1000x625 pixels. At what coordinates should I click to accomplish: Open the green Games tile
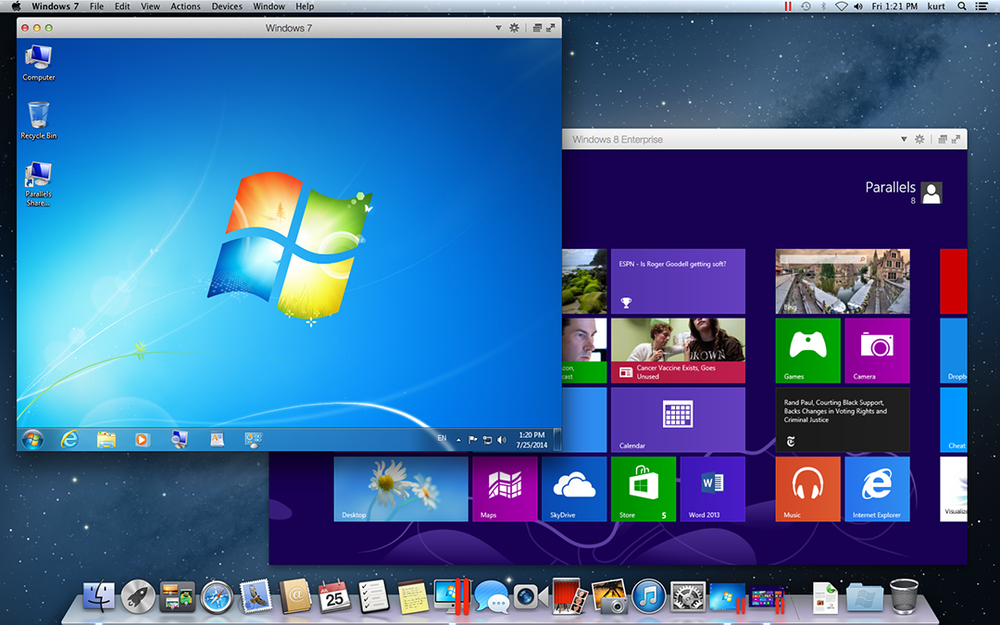coord(807,350)
